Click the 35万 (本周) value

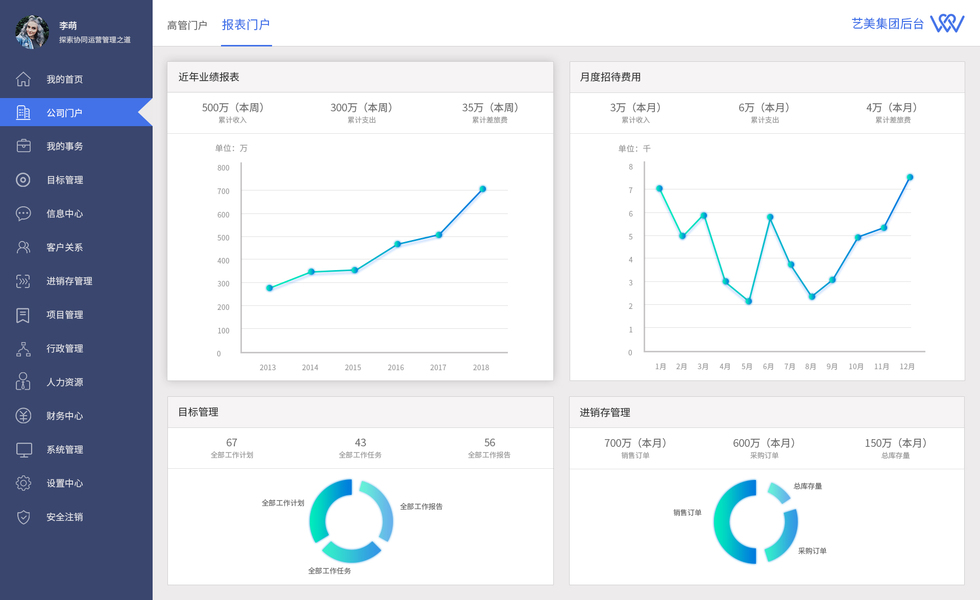490,108
